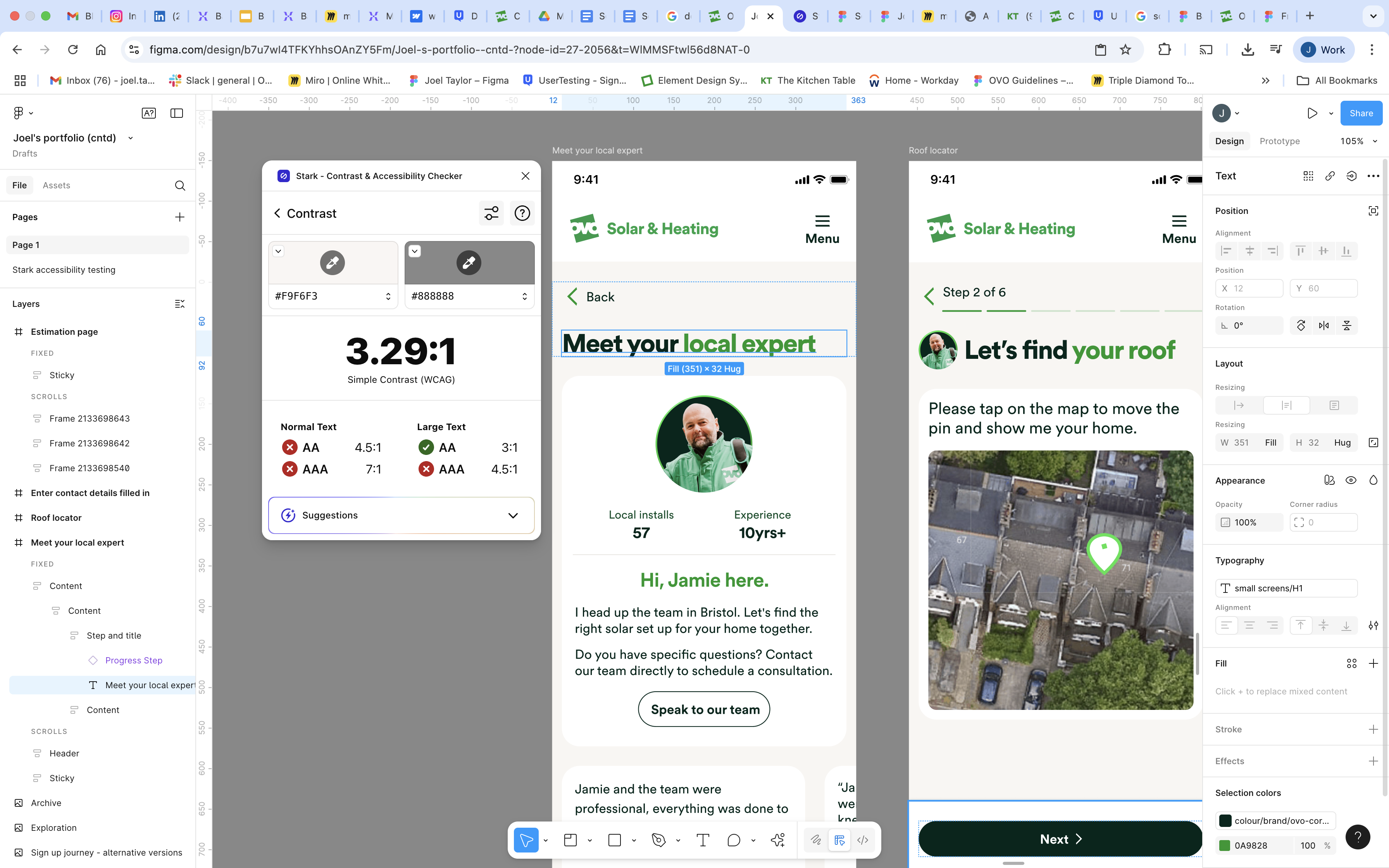Toggle the Appearance visibility eye icon

pos(1351,480)
